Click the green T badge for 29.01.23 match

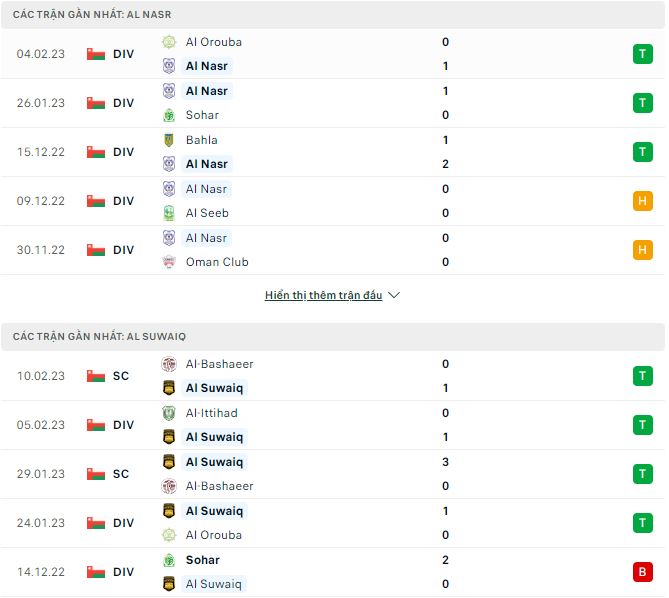(x=642, y=474)
